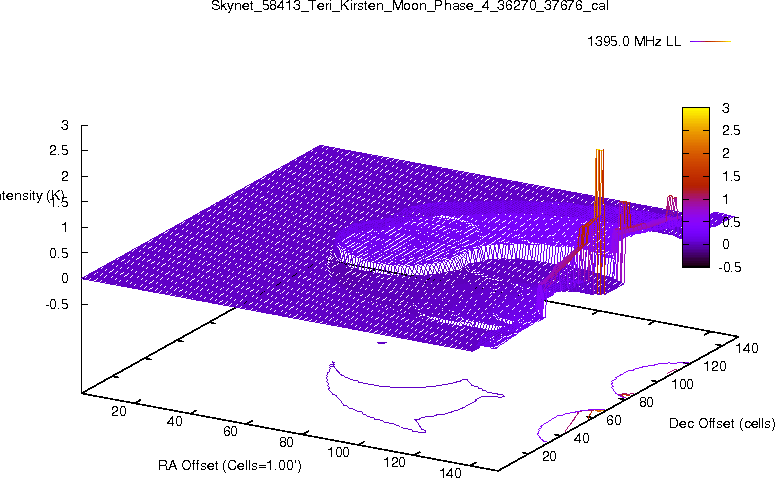The image size is (775, 478).
Task: Click the '60' tick on the RA Offset axis
Action: [230, 431]
